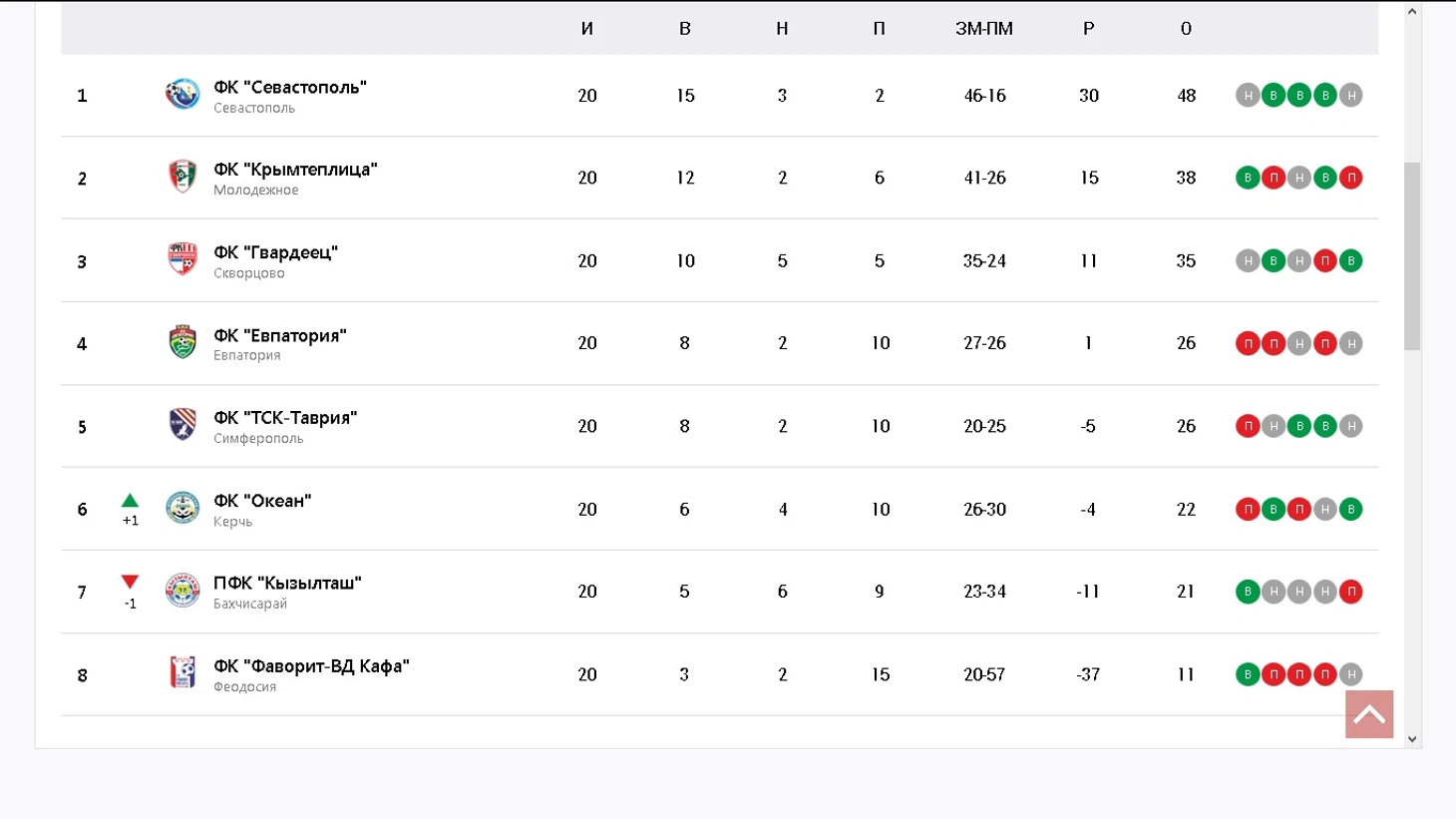This screenshot has width=1456, height=819.
Task: Click the FC Sevastopol club logo
Action: point(182,95)
